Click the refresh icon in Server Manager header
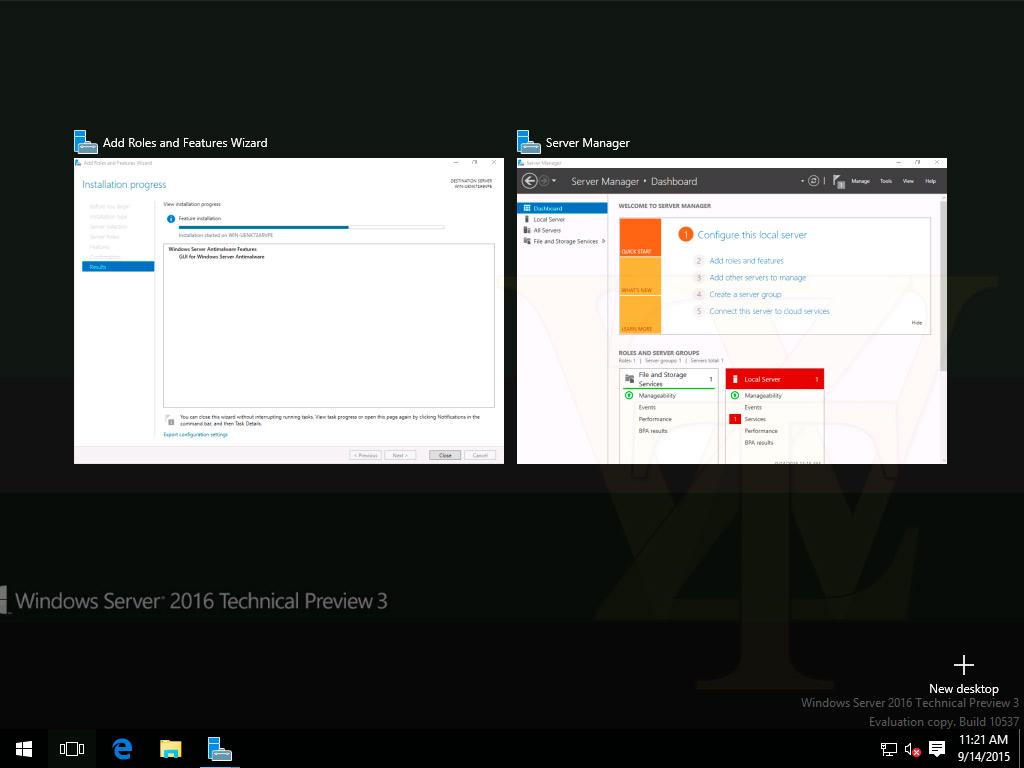 (813, 181)
